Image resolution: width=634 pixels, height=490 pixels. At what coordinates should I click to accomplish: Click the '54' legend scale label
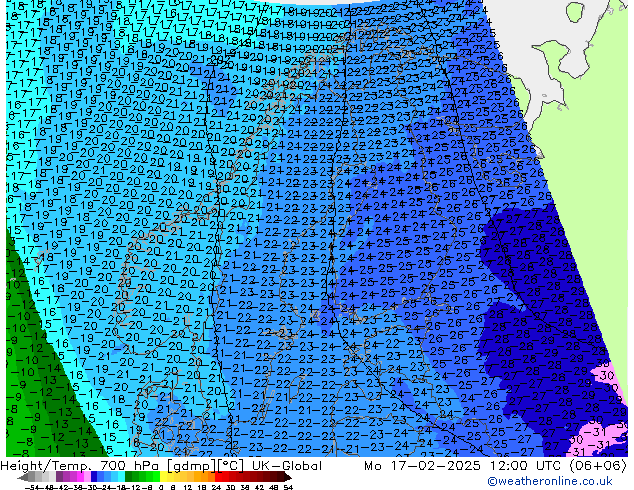[x=288, y=487]
